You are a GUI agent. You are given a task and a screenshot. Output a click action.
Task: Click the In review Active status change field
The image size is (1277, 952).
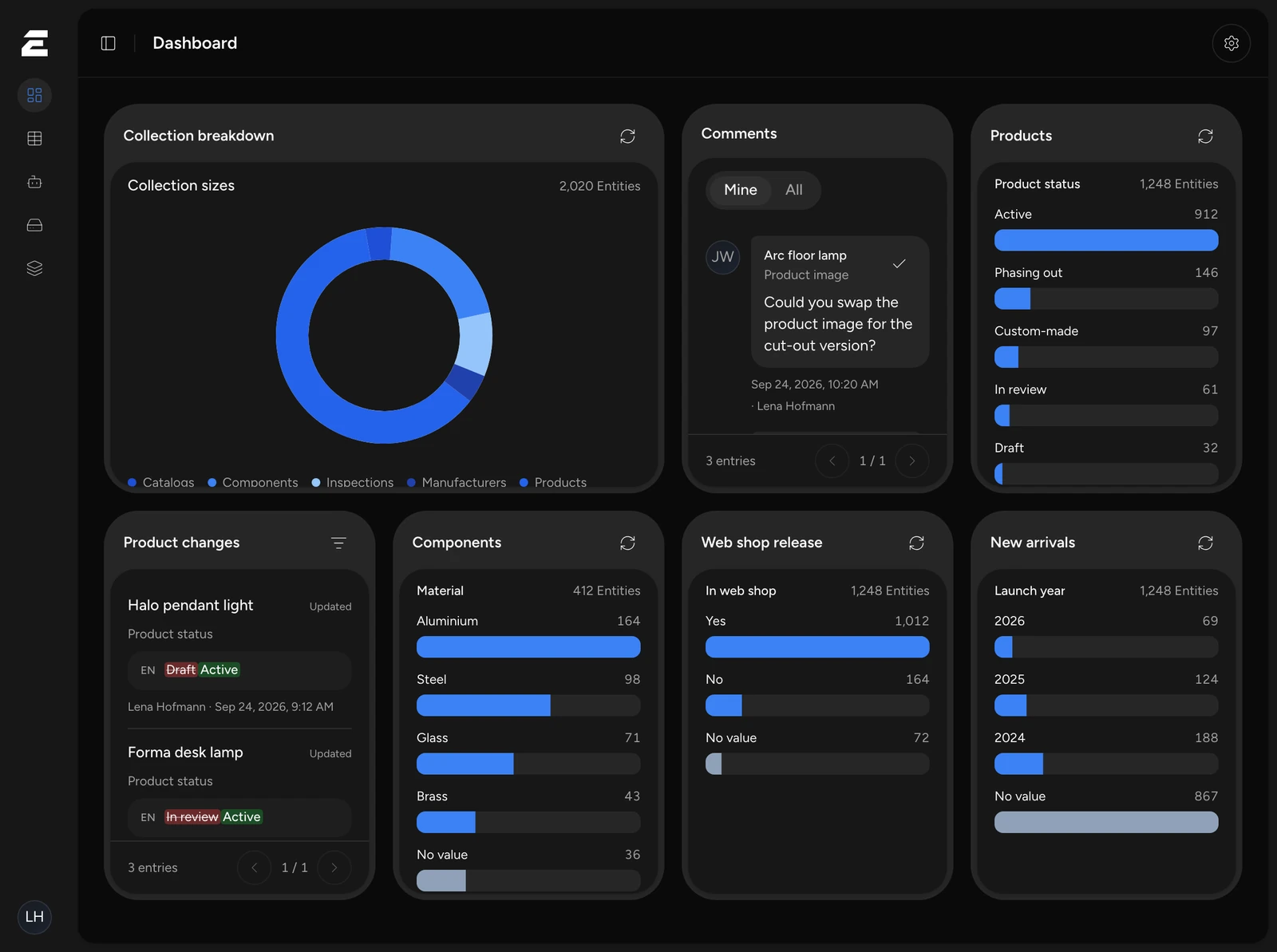point(239,817)
